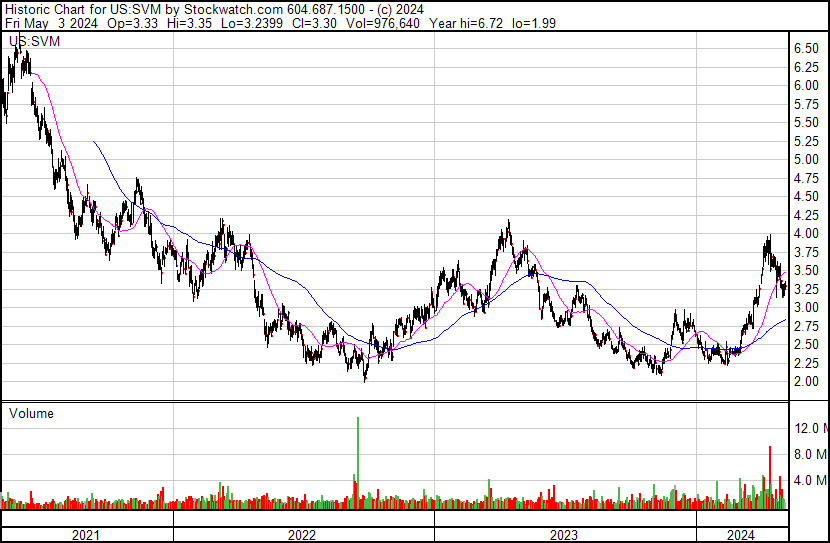
Task: Click the 'Stockwatch.com 604.687.1500' credit text
Action: (274, 10)
